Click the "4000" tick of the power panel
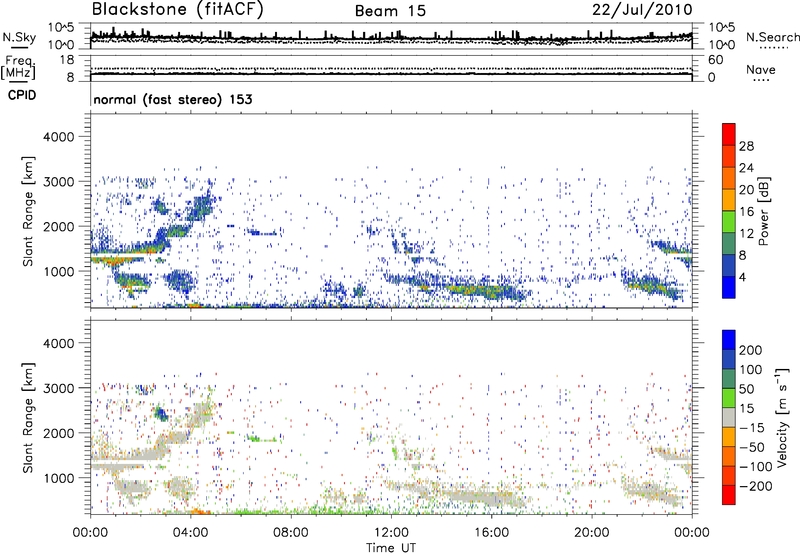Screen dimensions: 800x554 [59, 137]
